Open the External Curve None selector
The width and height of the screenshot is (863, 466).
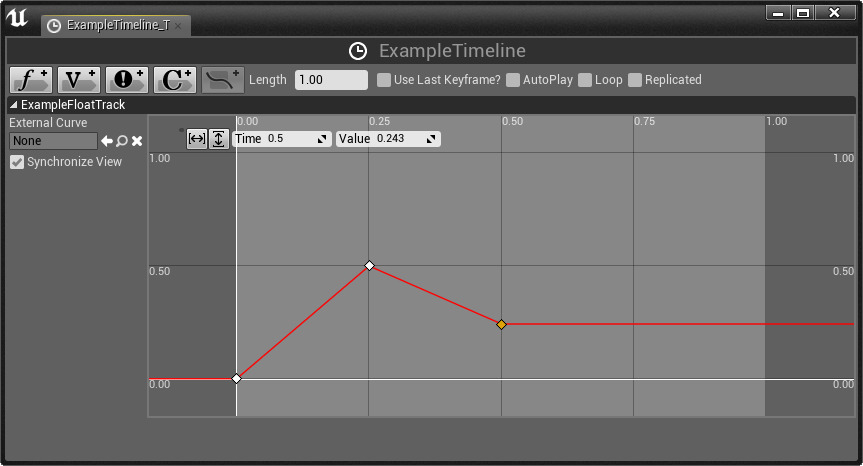[53, 141]
